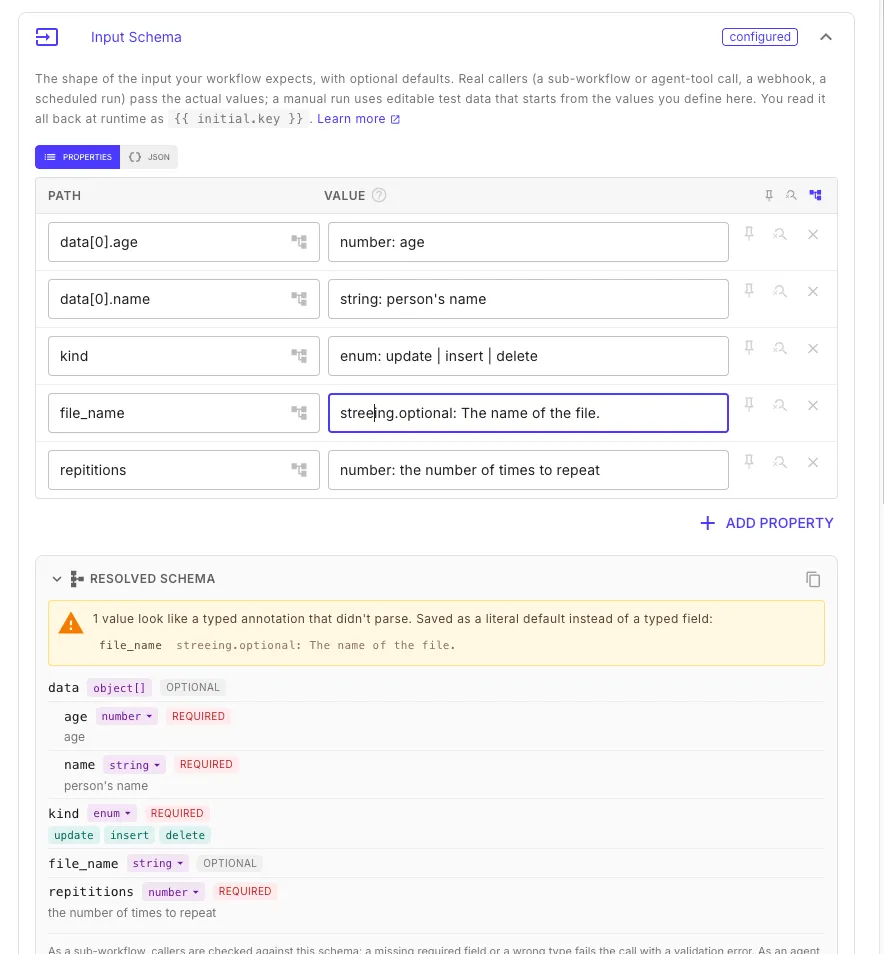The width and height of the screenshot is (884, 954).
Task: Click the configured status badge
Action: pyautogui.click(x=760, y=37)
